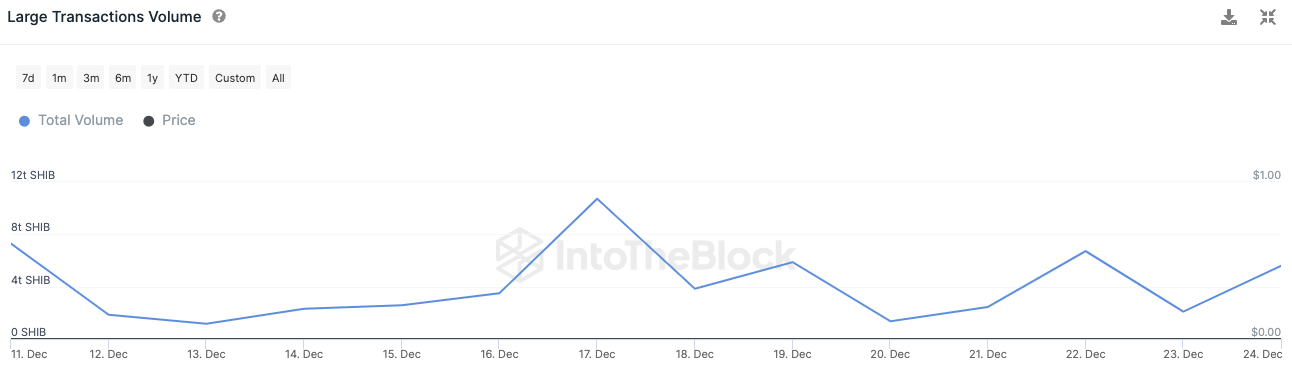This screenshot has width=1292, height=368.
Task: Download the chart data
Action: click(1229, 17)
